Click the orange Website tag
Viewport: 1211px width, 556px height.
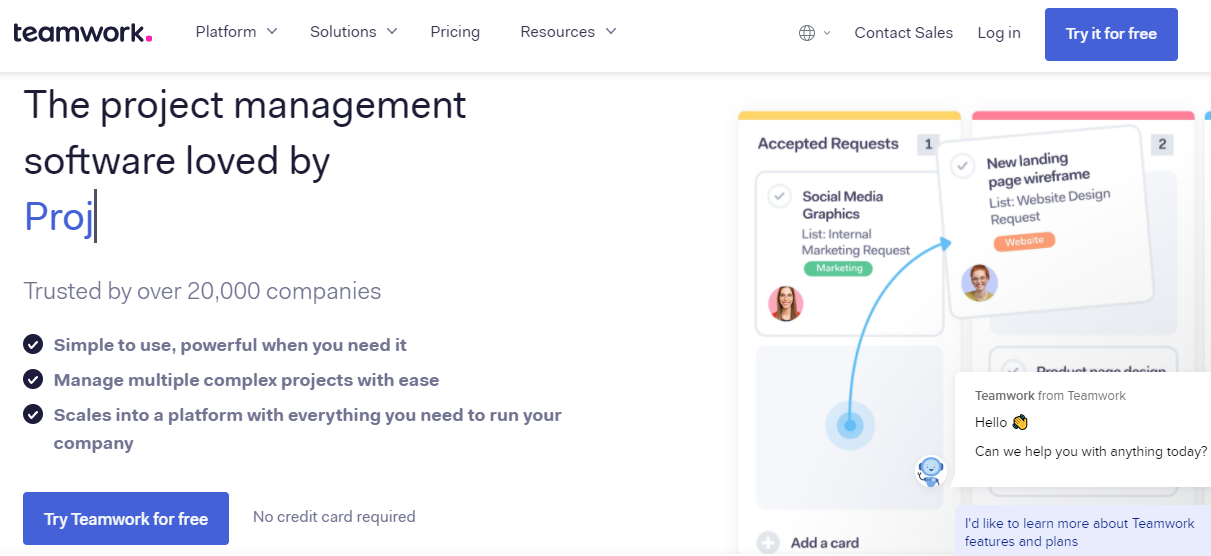point(1024,241)
